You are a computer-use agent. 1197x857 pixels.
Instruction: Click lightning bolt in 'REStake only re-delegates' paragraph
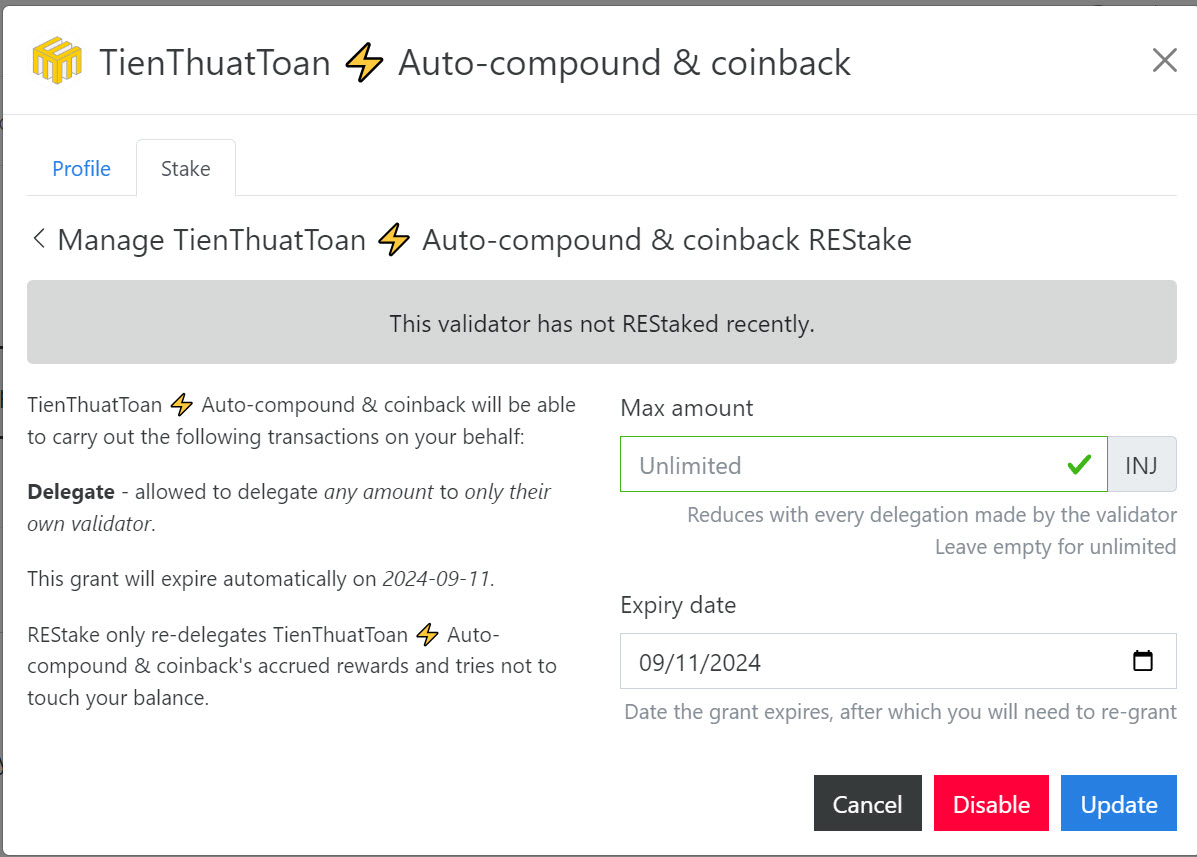428,634
